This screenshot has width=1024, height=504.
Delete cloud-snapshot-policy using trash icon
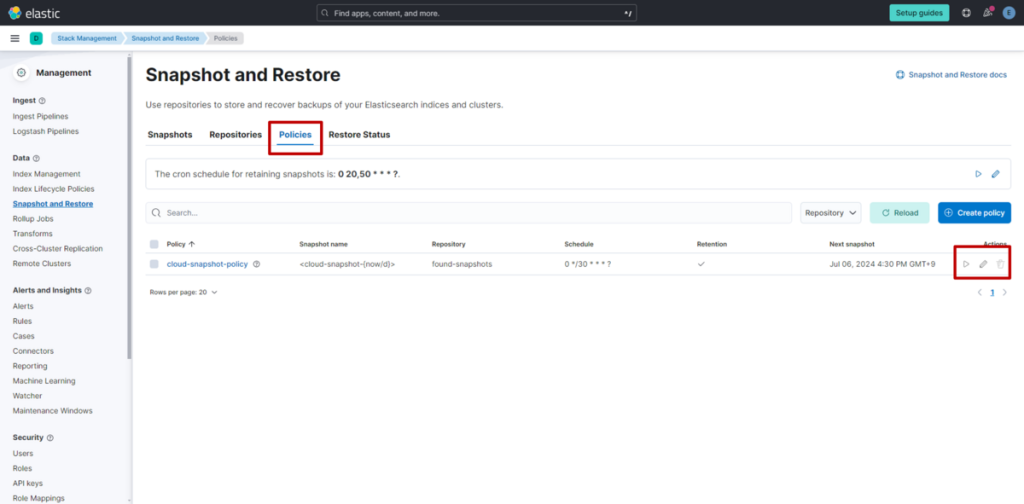[1000, 264]
